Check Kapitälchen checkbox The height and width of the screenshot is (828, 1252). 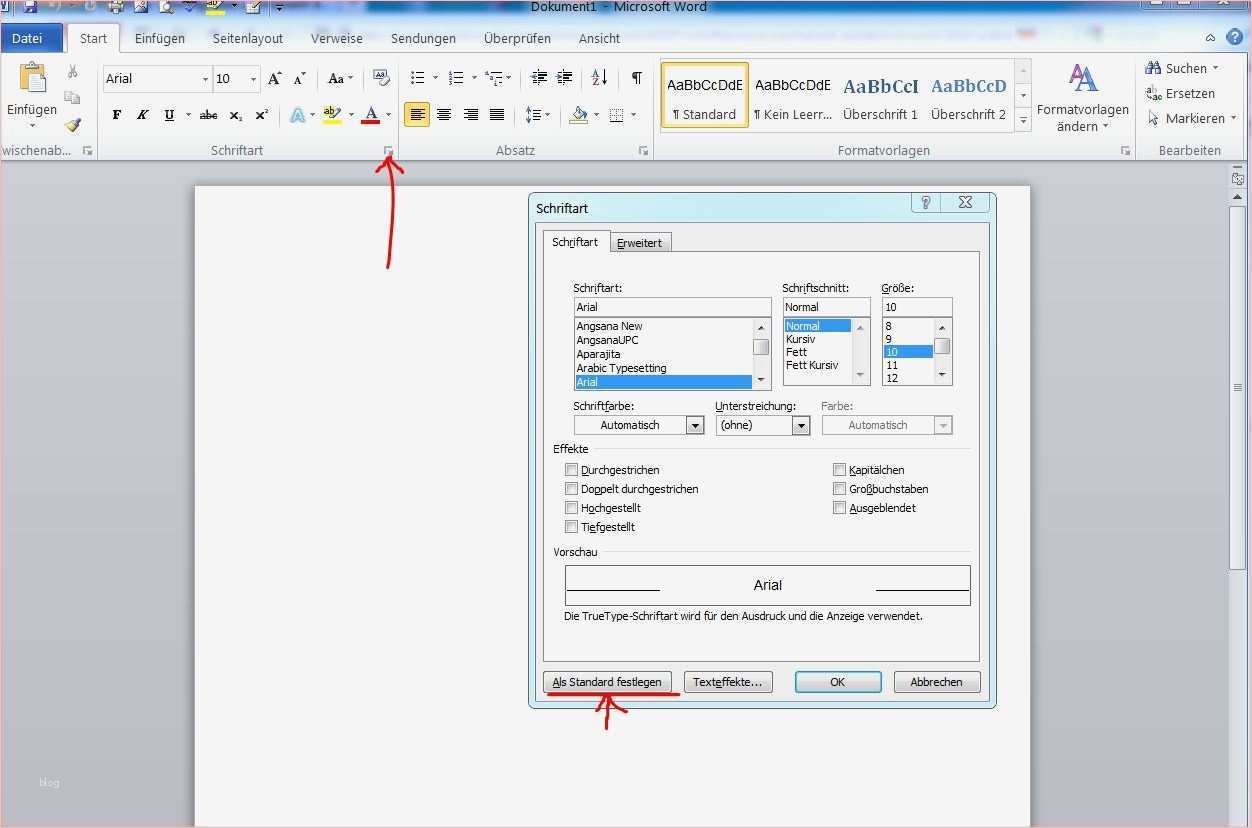pyautogui.click(x=840, y=470)
